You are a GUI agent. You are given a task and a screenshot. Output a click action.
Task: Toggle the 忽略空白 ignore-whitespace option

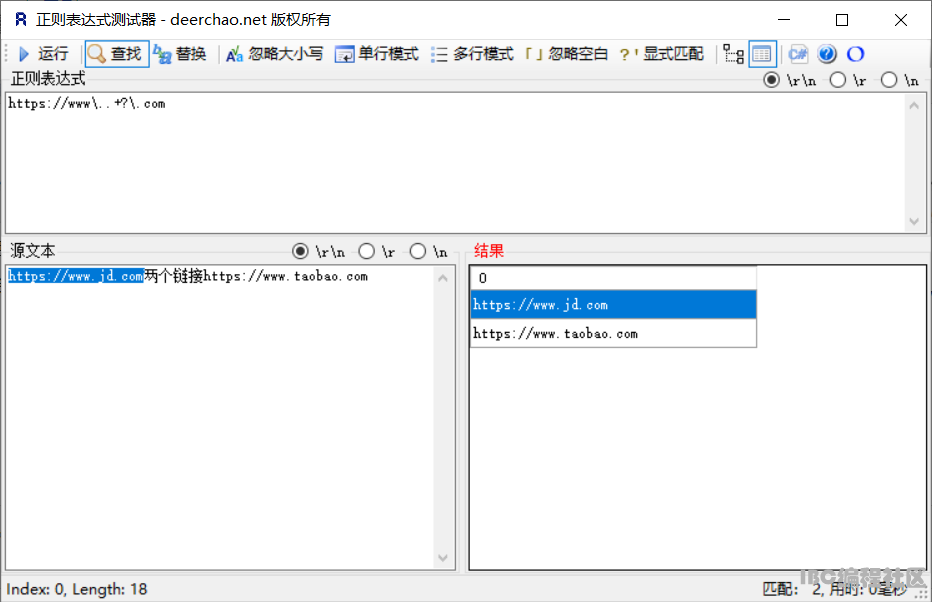pos(565,54)
